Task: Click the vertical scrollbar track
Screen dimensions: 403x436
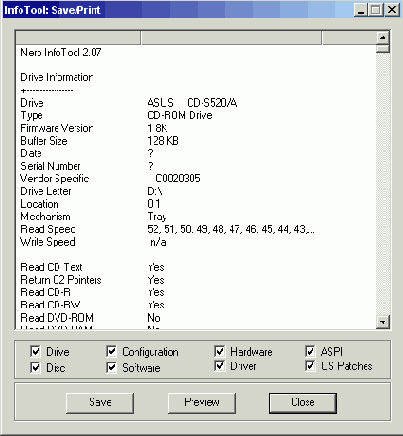Action: point(383,183)
